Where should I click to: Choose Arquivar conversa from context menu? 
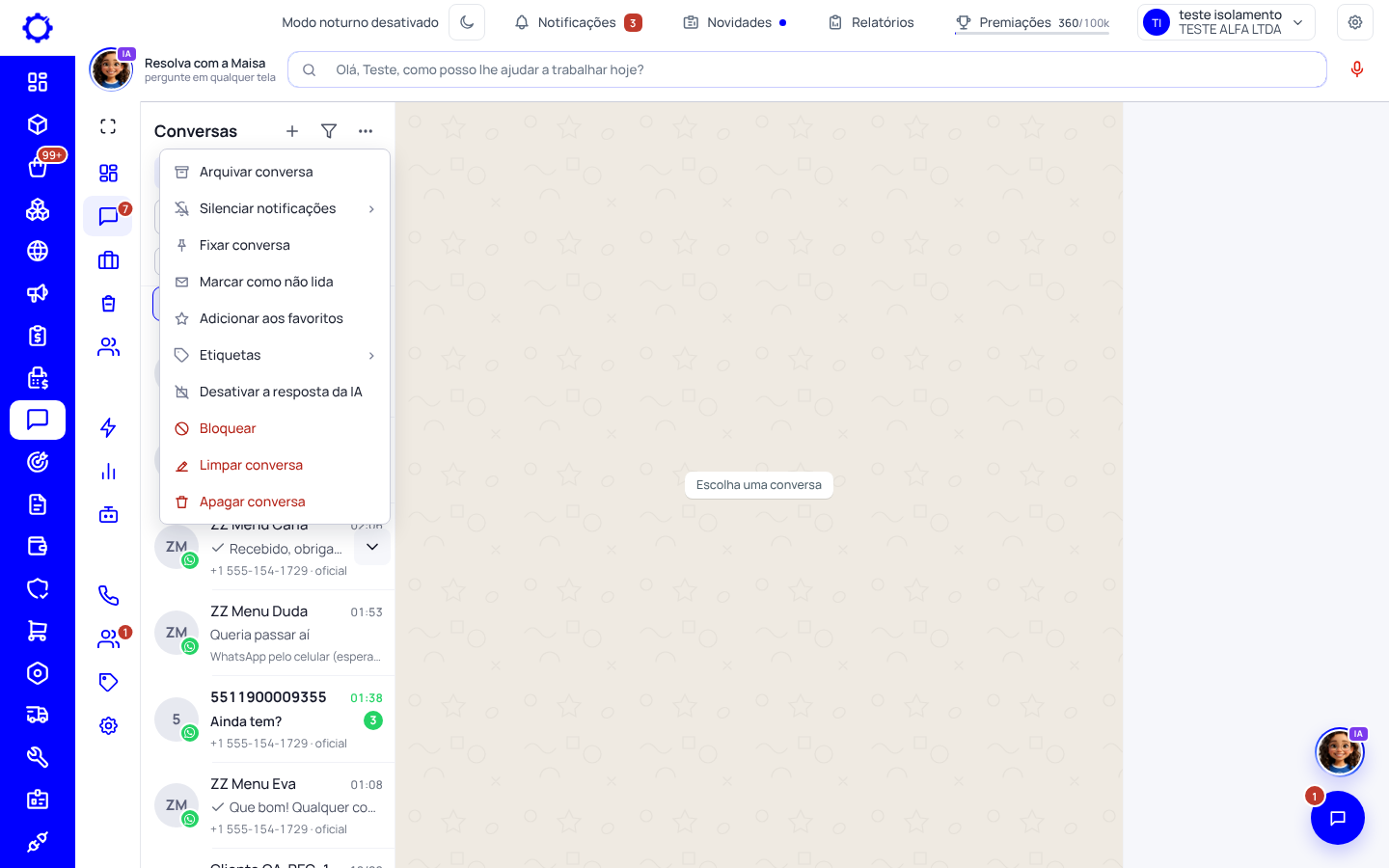tap(275, 172)
